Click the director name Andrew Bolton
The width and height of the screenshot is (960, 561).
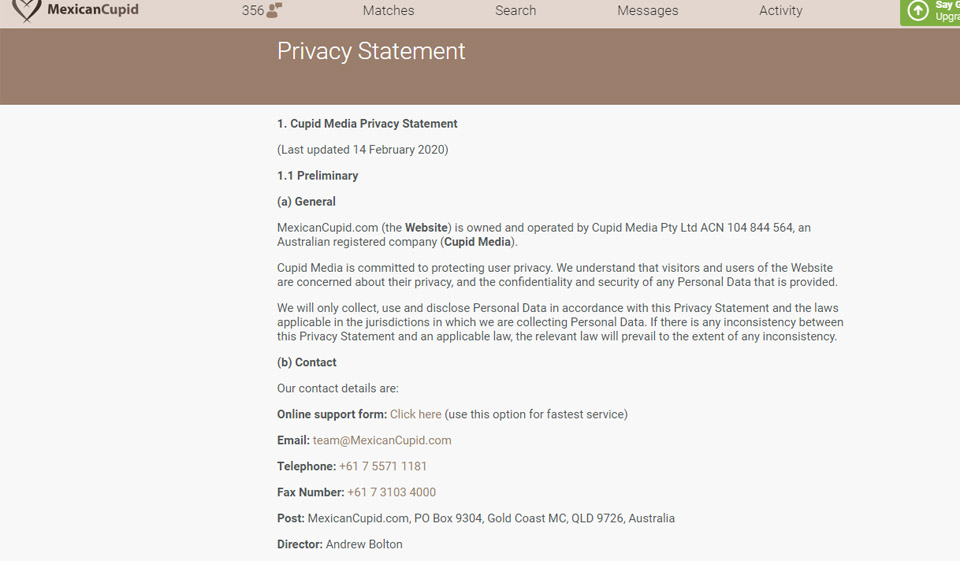pyautogui.click(x=364, y=544)
